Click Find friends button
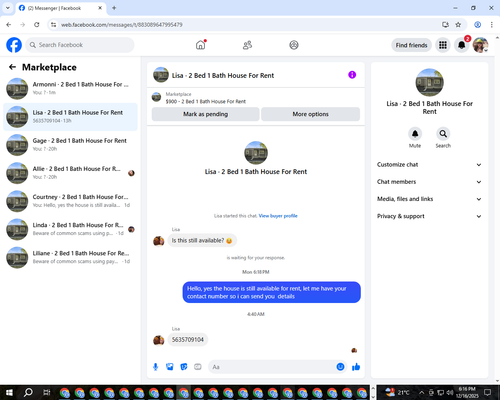Image resolution: width=500 pixels, height=400 pixels. coord(411,45)
